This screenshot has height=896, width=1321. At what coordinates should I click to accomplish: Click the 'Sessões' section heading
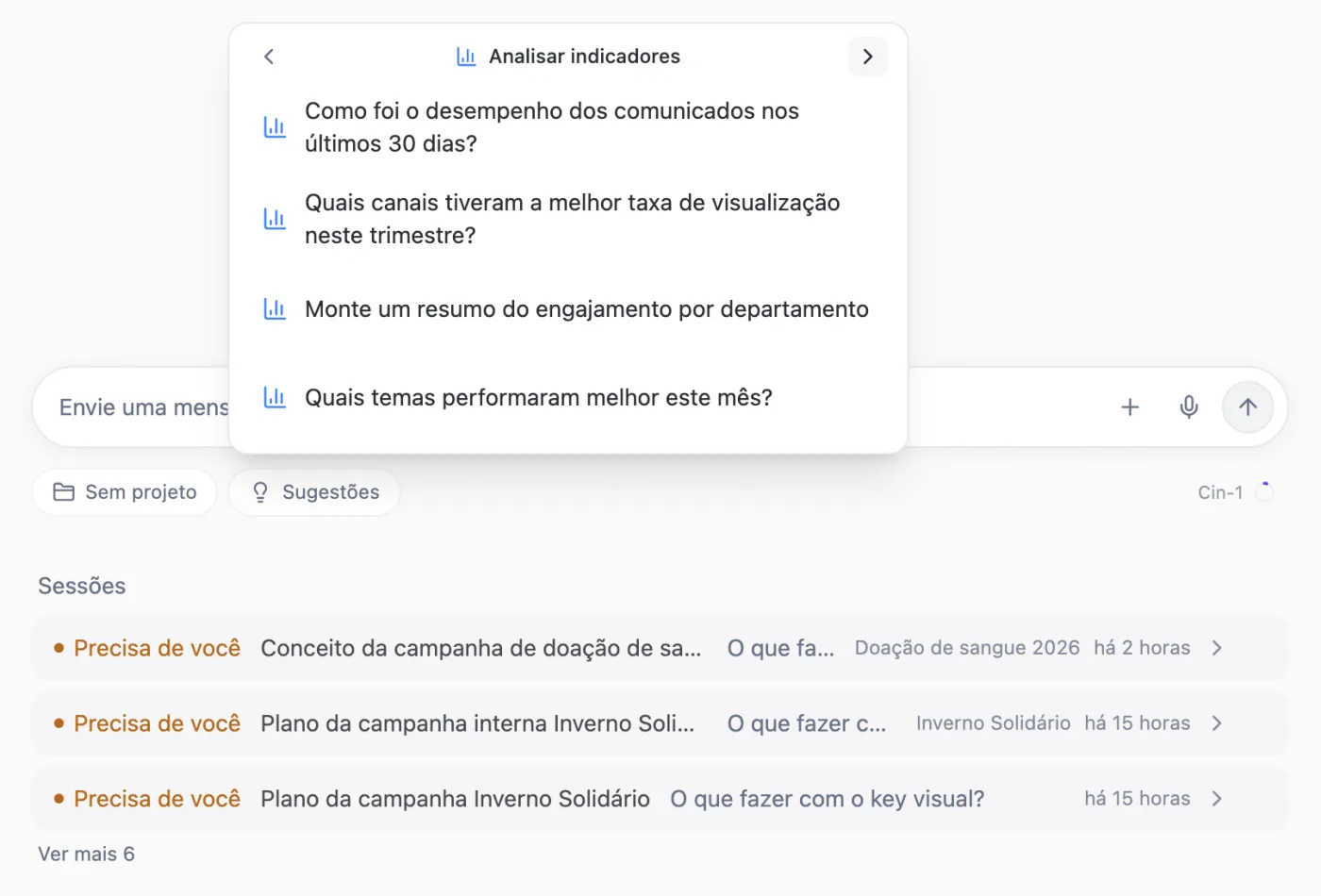82,586
